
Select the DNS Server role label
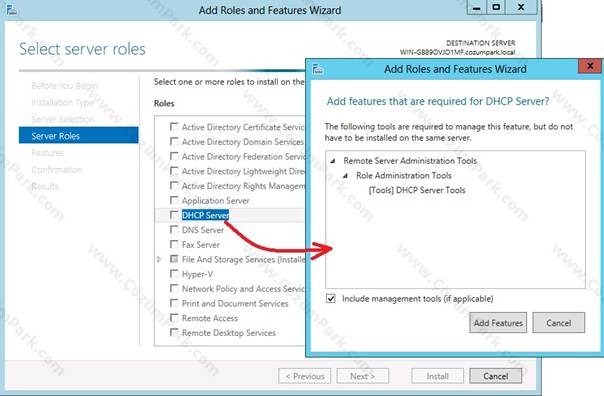[203, 230]
